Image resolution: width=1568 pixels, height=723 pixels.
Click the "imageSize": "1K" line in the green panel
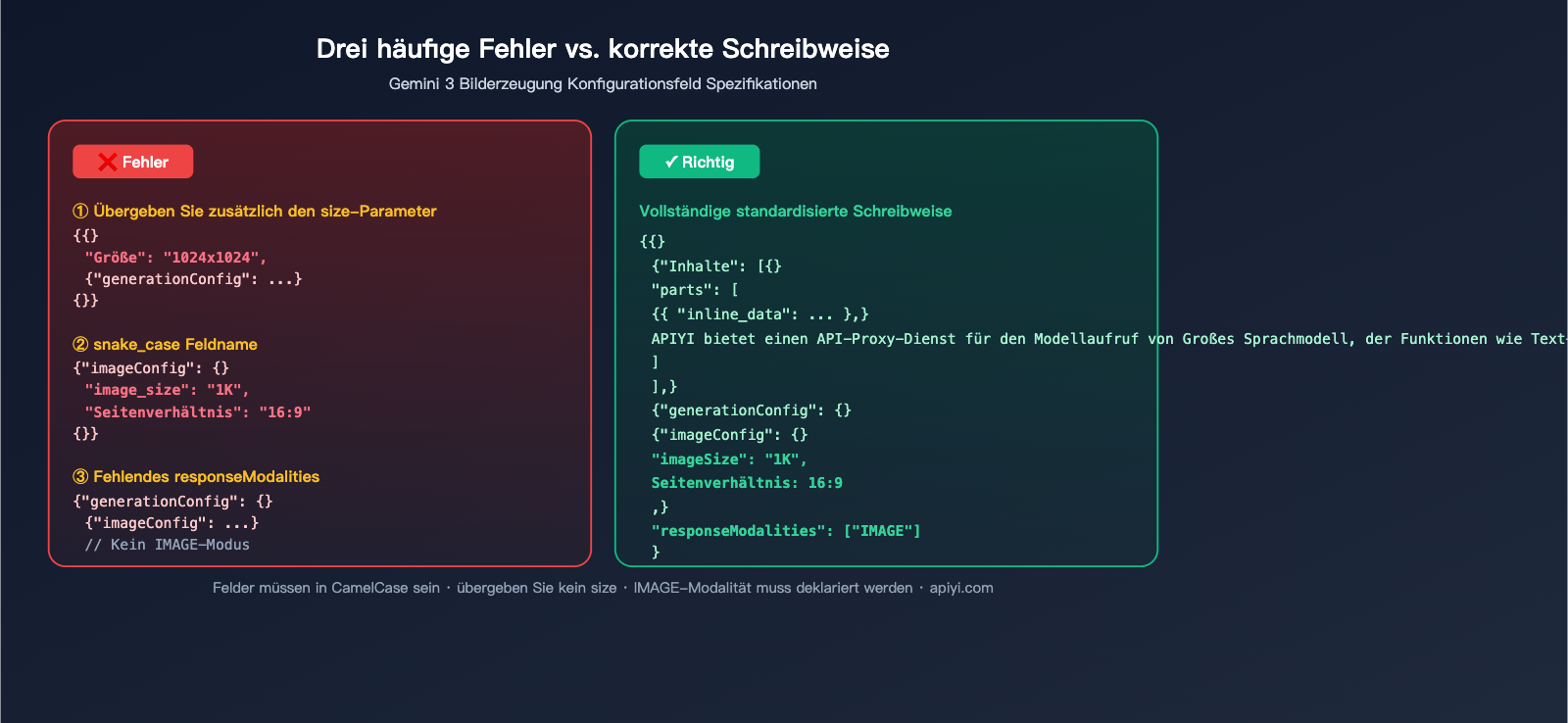pyautogui.click(x=729, y=459)
